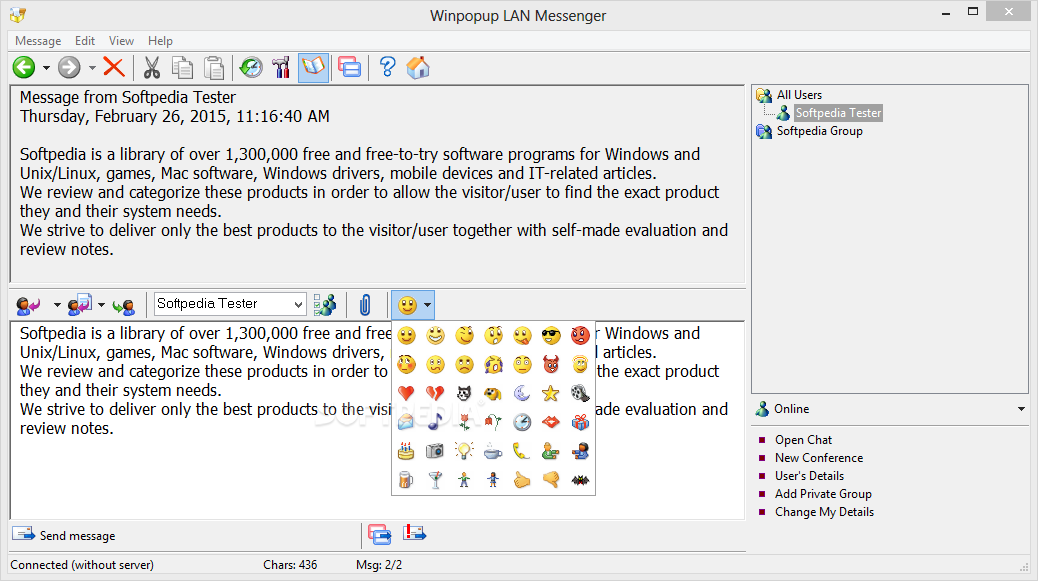
Task: Click the clock with green arrow icon
Action: [x=251, y=67]
